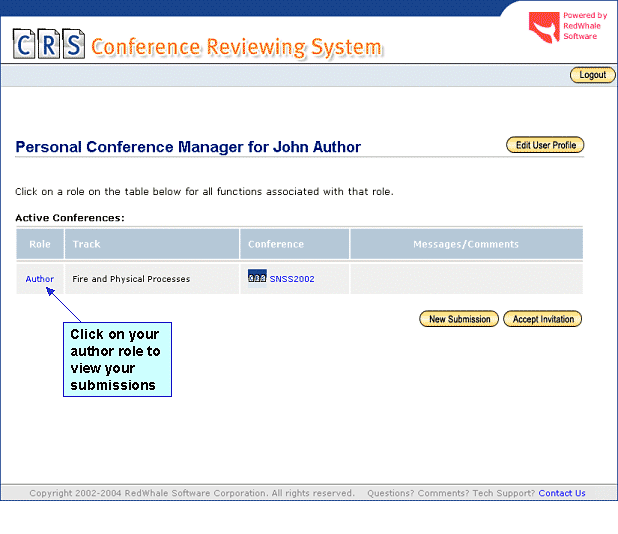Screen dimensions: 618x534
Task: Click the Conference Reviewing System title text
Action: pos(236,47)
